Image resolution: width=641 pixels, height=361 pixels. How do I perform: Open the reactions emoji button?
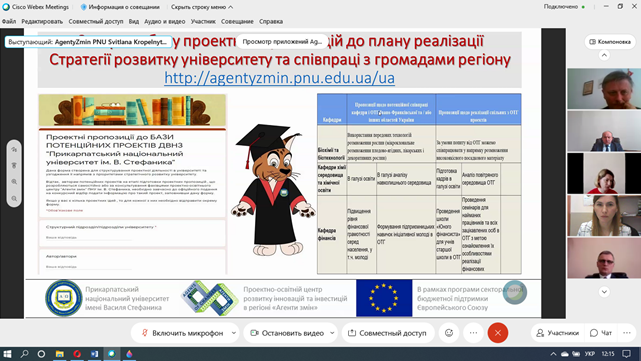pyautogui.click(x=449, y=333)
